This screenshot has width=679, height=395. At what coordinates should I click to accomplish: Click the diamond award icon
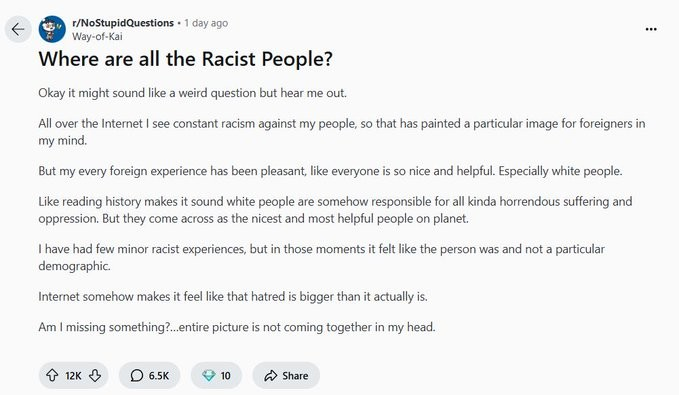[x=208, y=375]
